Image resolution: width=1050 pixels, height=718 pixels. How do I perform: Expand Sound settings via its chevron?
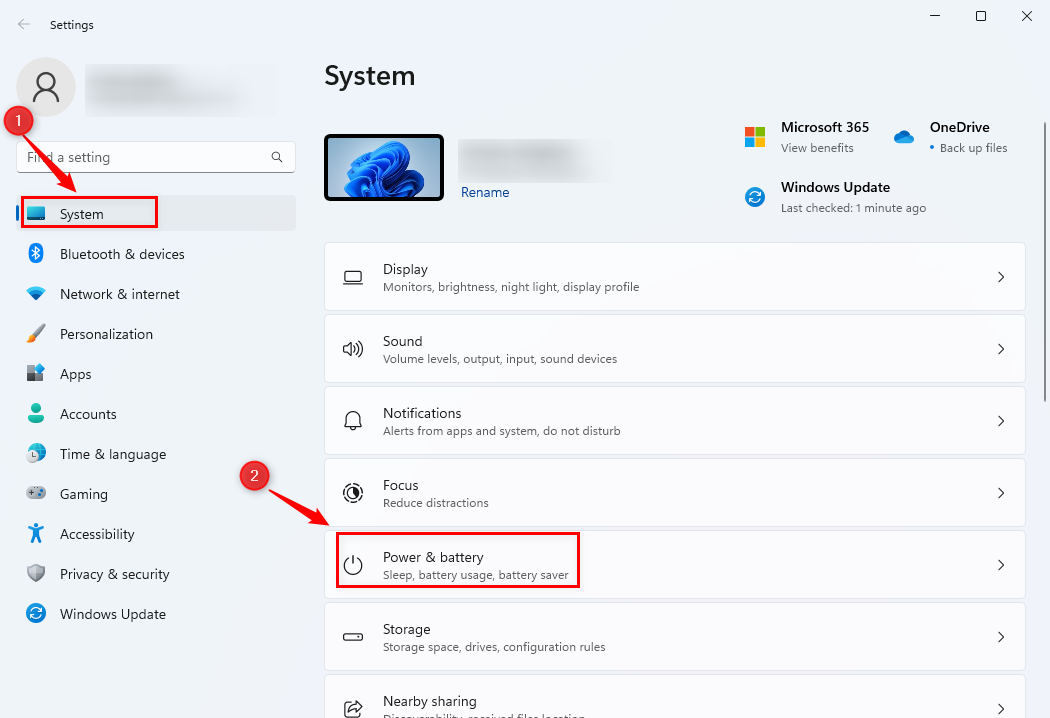tap(1001, 349)
